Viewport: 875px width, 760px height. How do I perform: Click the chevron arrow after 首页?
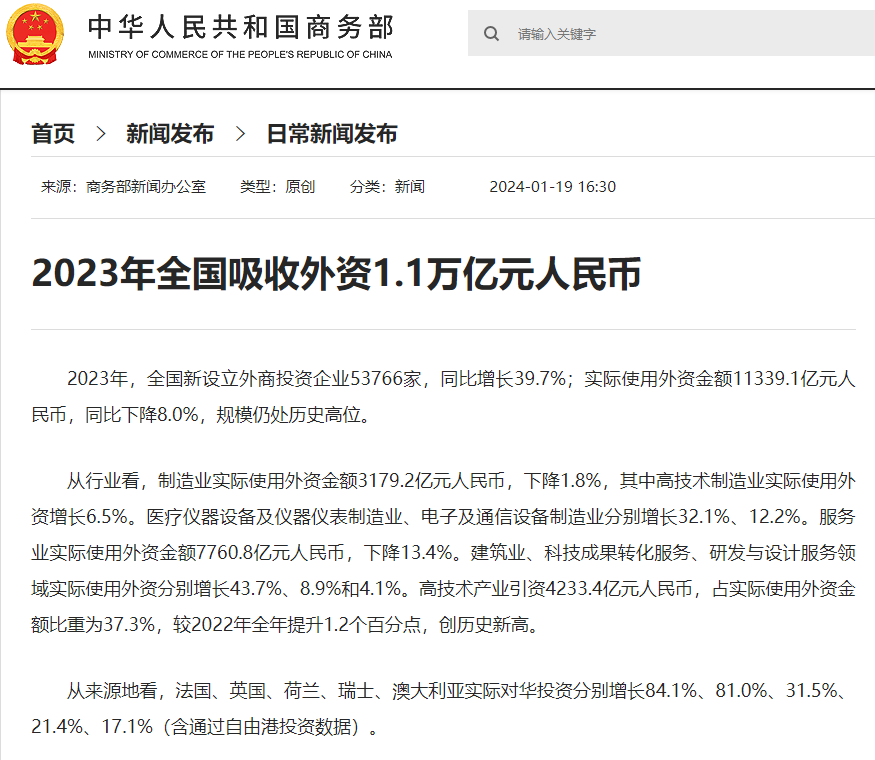[100, 134]
